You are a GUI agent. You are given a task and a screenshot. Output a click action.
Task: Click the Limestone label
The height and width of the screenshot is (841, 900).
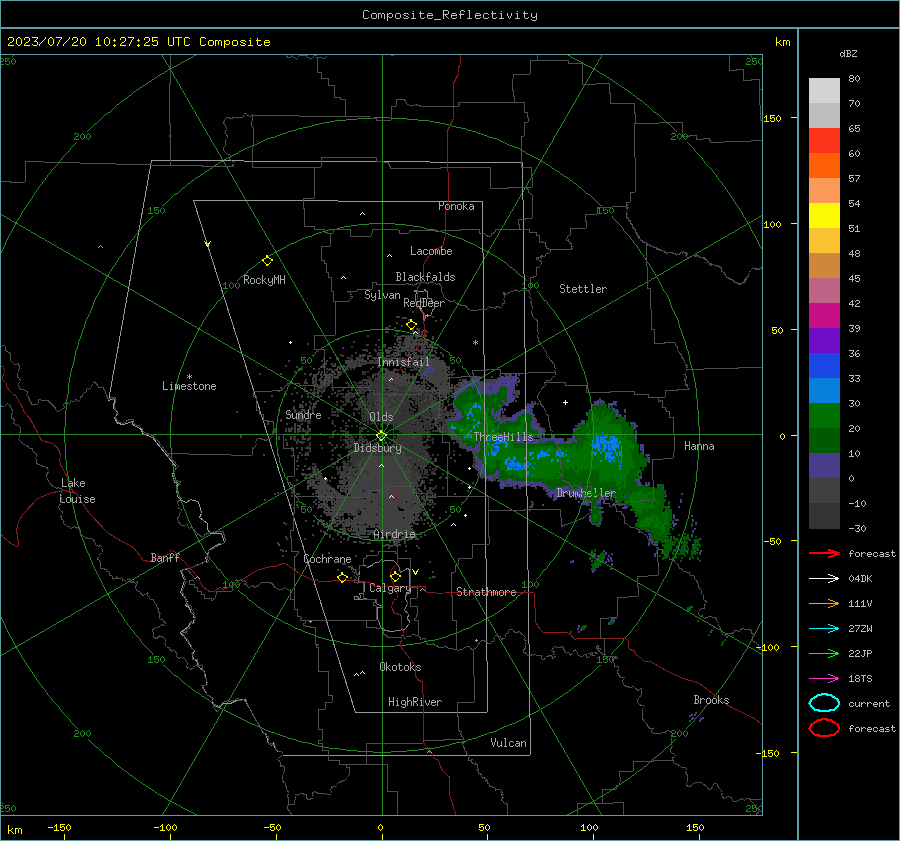pyautogui.click(x=189, y=386)
